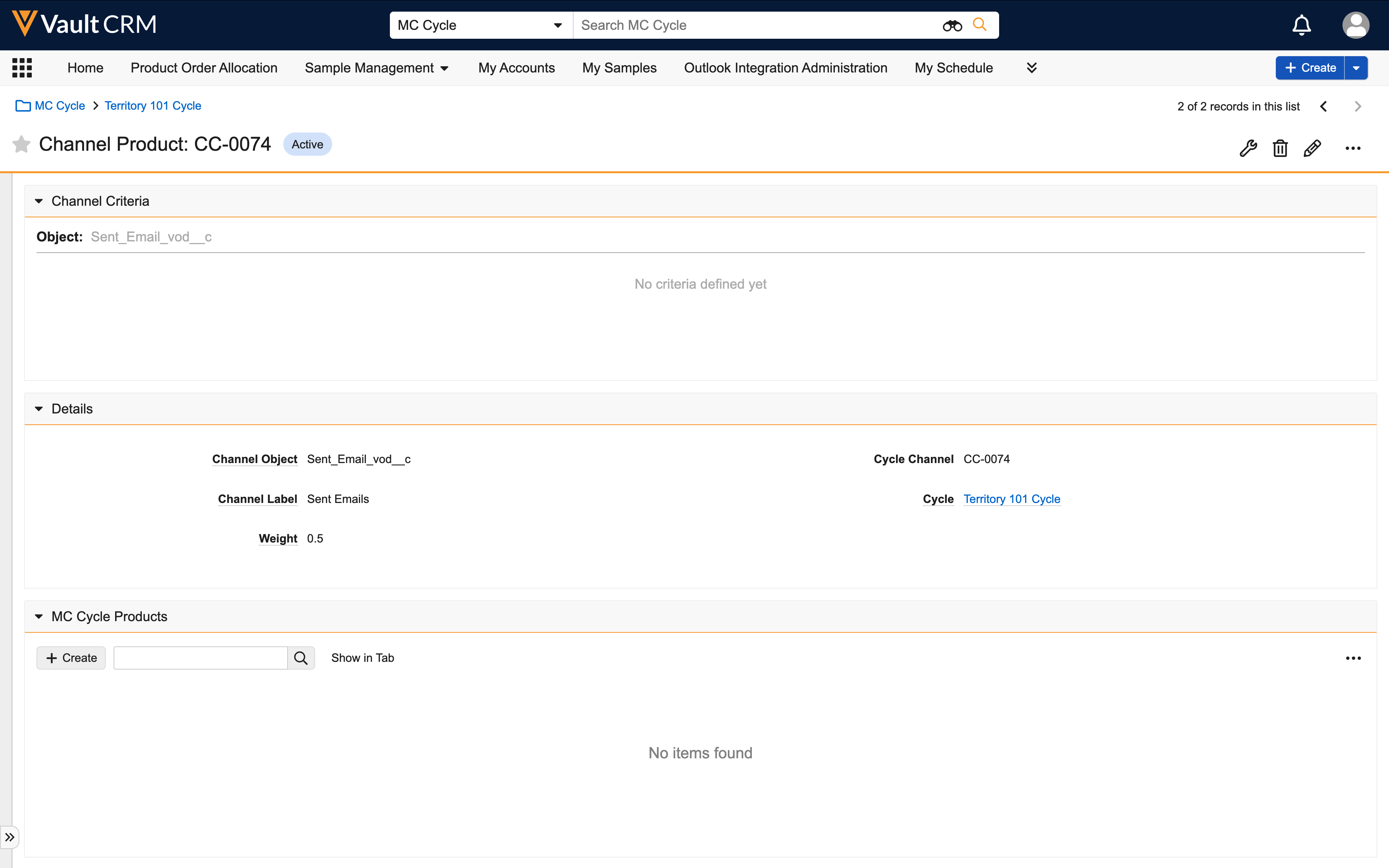Open the app grid launcher
1389x868 pixels.
[x=22, y=68]
